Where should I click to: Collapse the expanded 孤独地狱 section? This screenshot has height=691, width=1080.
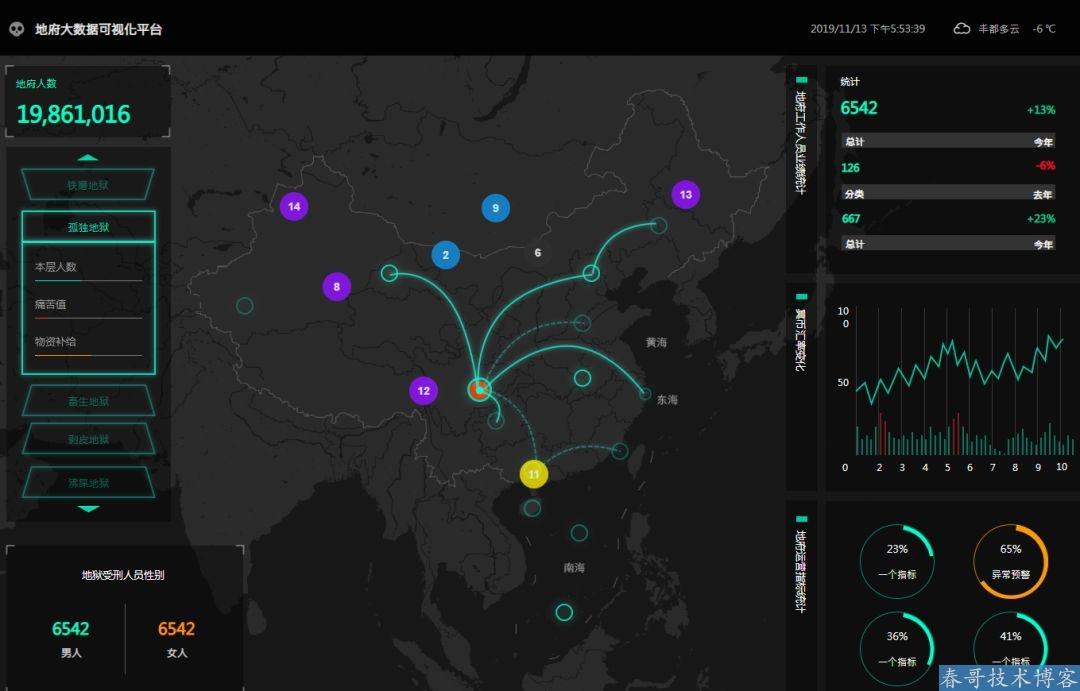88,225
